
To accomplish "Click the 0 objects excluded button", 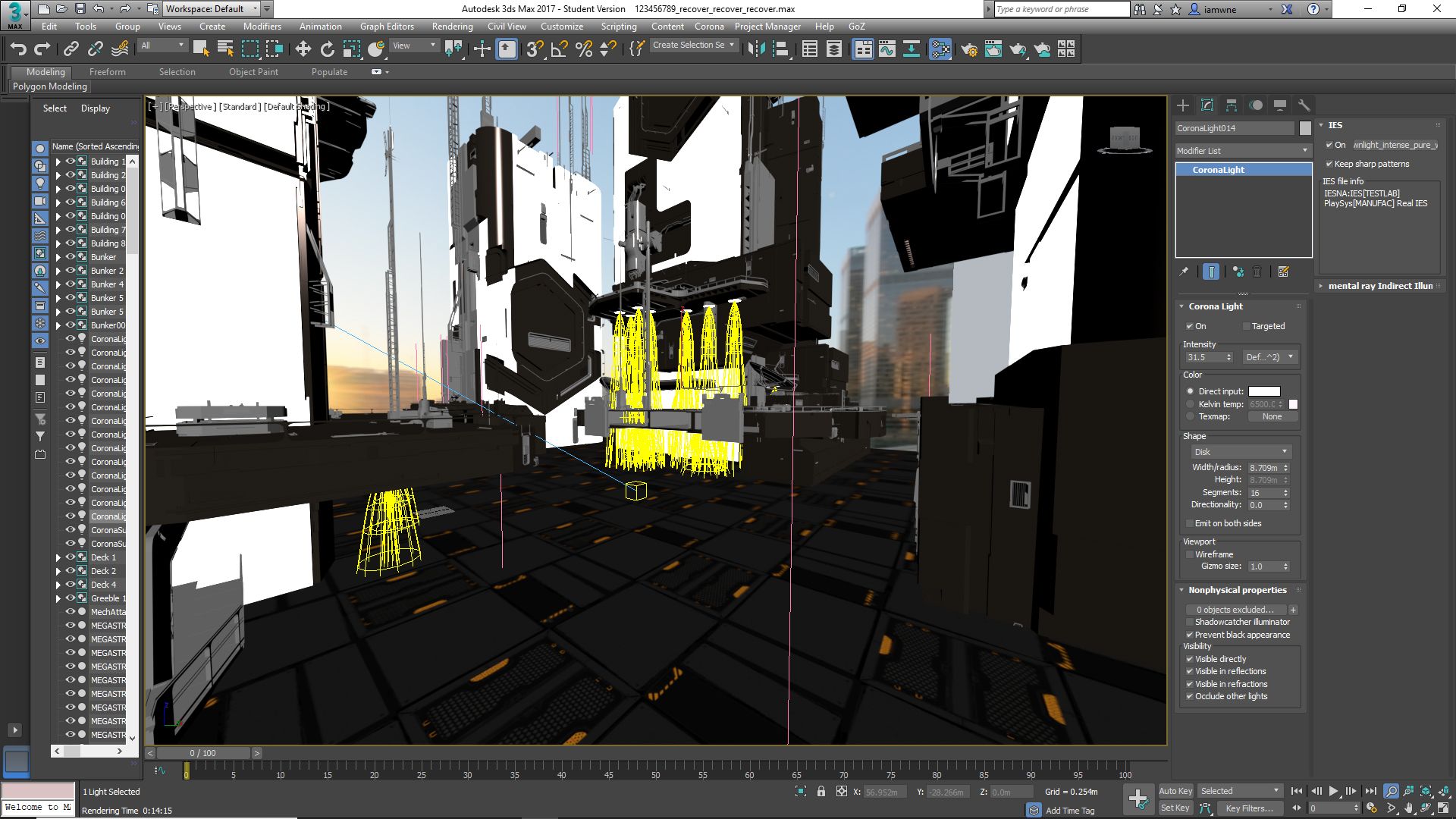I will pyautogui.click(x=1235, y=610).
